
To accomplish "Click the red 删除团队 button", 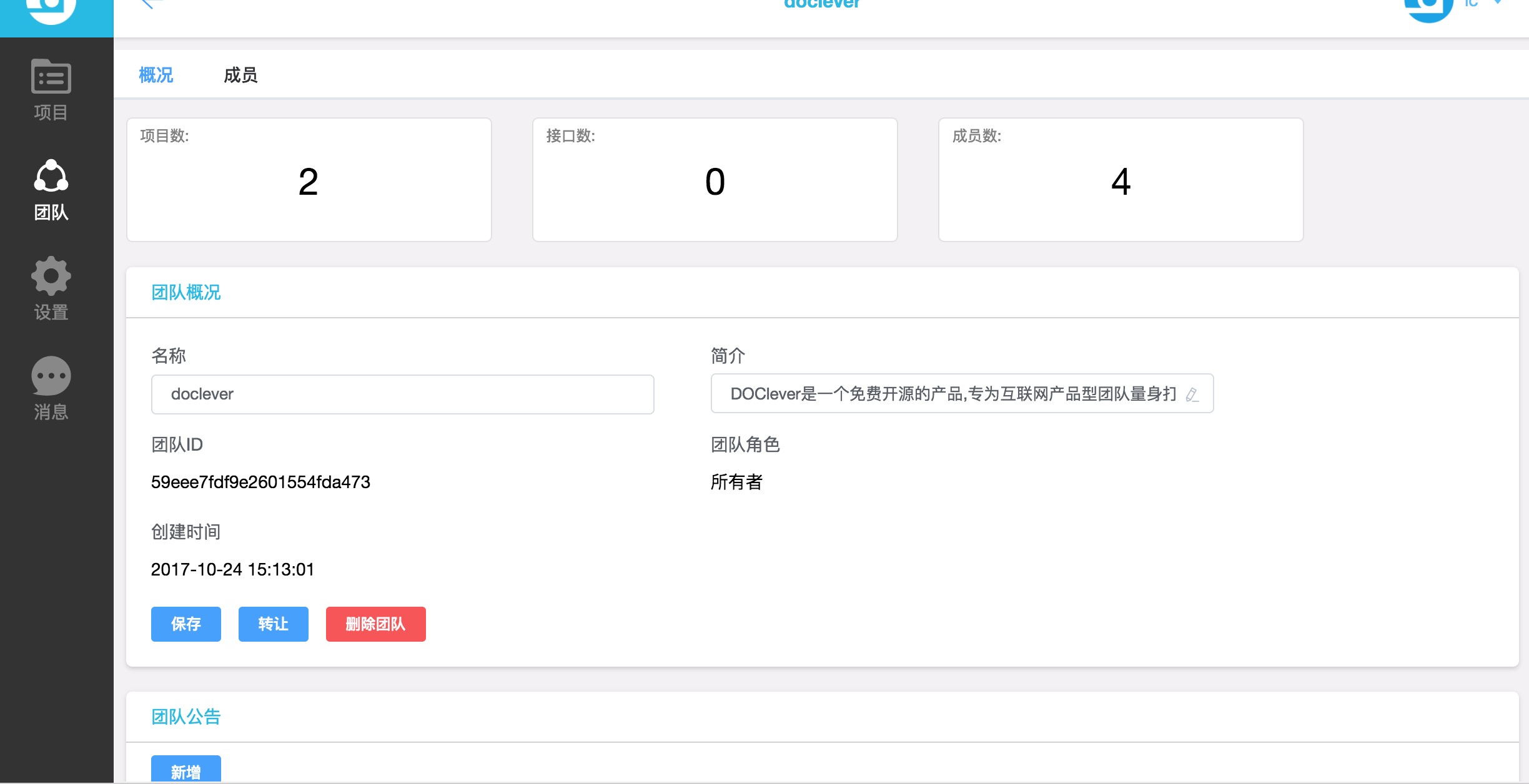I will 376,624.
